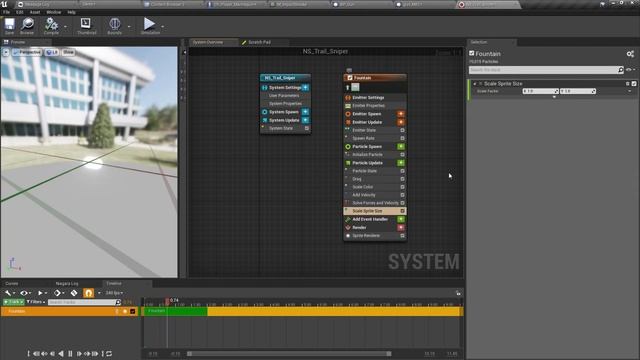The image size is (640, 360).
Task: Open the timeline view options eye menu
Action: tap(25, 293)
